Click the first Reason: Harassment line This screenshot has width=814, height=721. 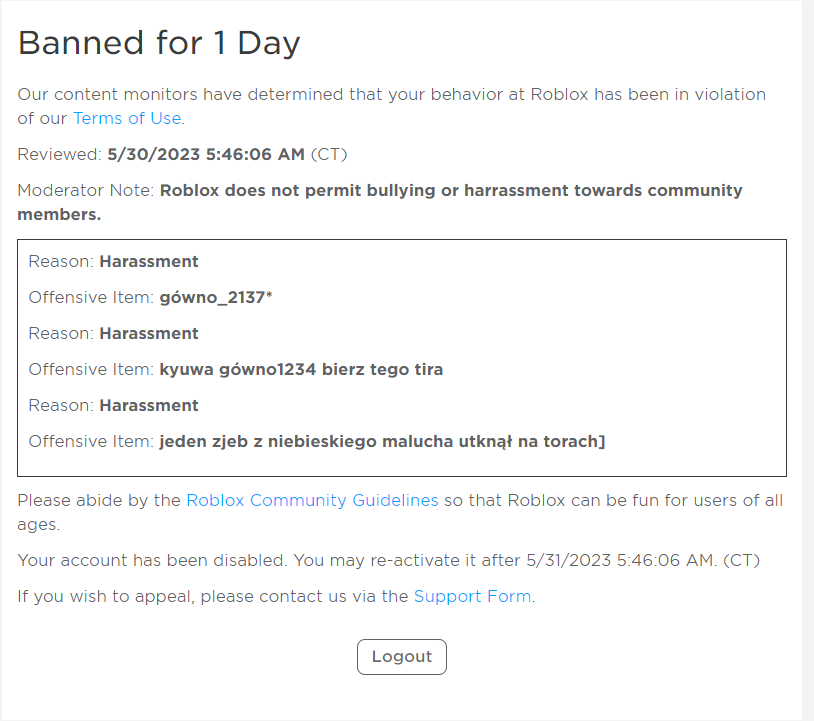click(x=113, y=261)
